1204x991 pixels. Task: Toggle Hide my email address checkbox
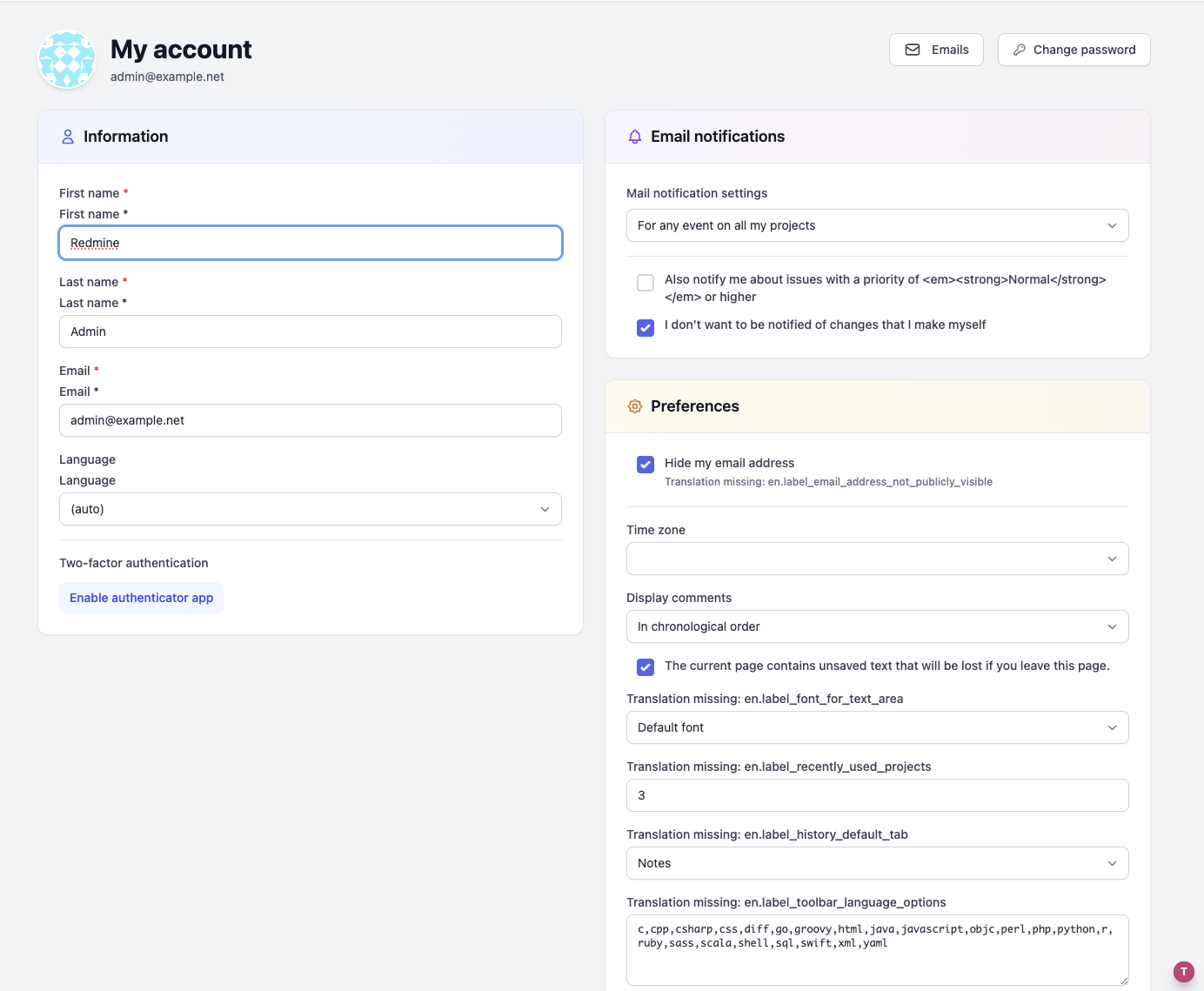(x=645, y=464)
